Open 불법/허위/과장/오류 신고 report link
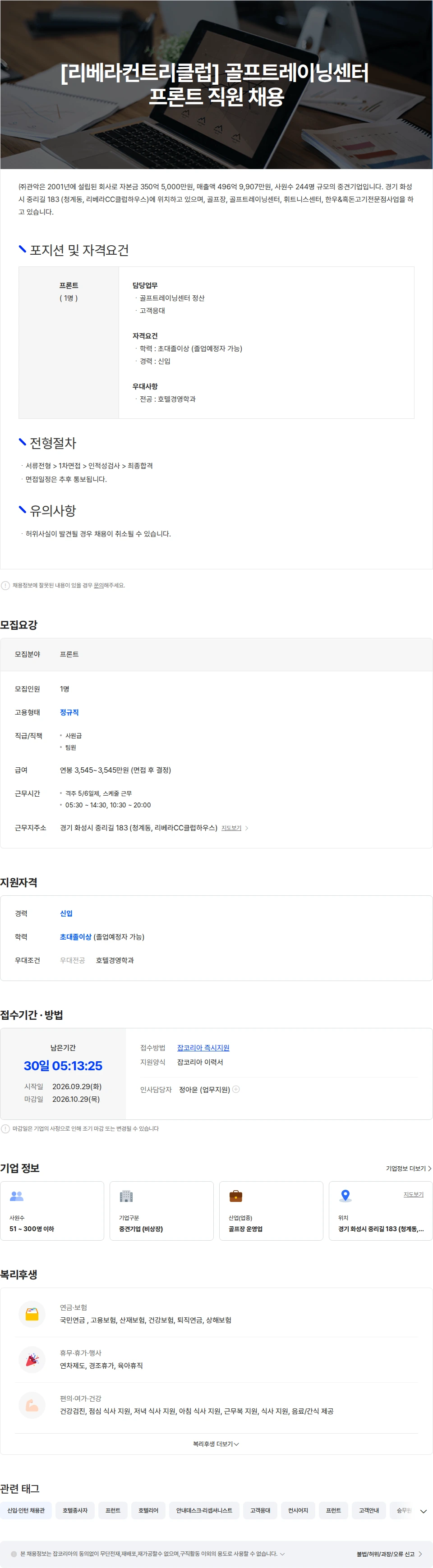This screenshot has width=433, height=1568. pos(389,1554)
